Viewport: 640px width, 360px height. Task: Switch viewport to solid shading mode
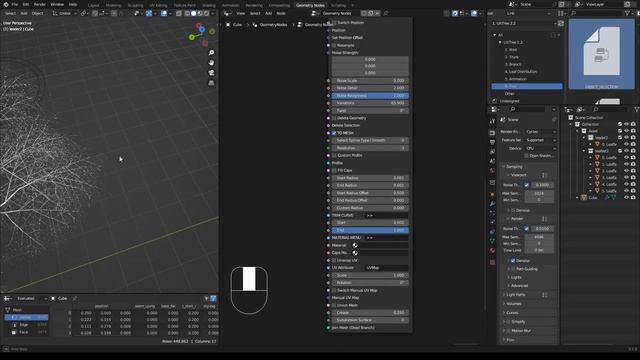point(193,13)
